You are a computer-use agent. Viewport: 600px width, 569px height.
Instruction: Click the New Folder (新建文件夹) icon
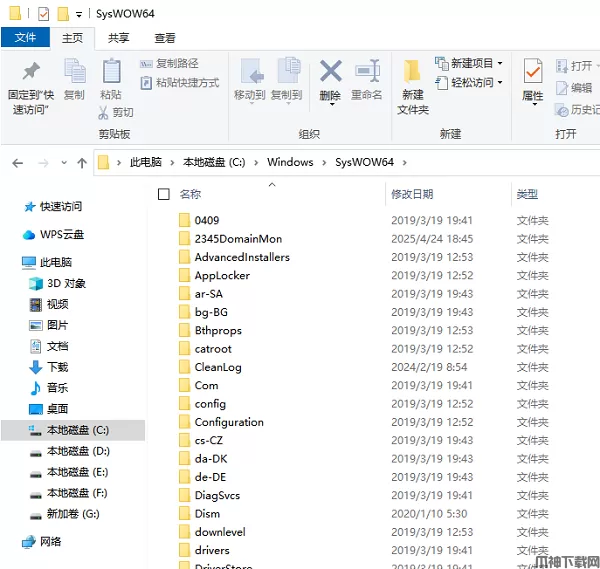[412, 72]
